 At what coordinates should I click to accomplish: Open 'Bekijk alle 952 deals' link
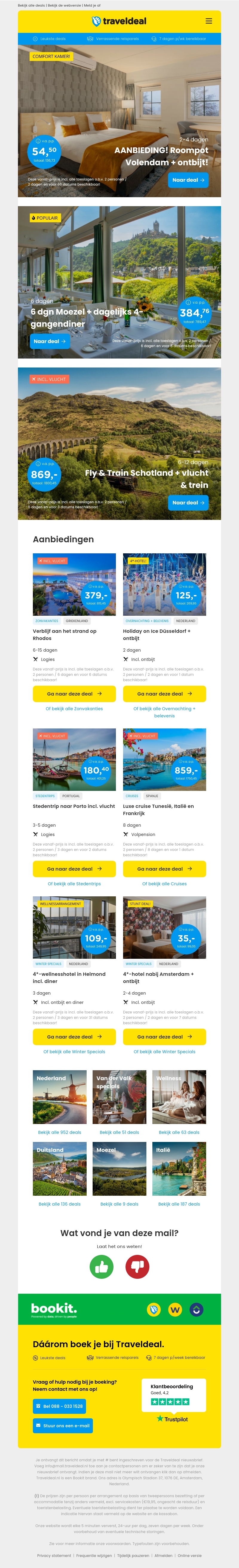59,1132
